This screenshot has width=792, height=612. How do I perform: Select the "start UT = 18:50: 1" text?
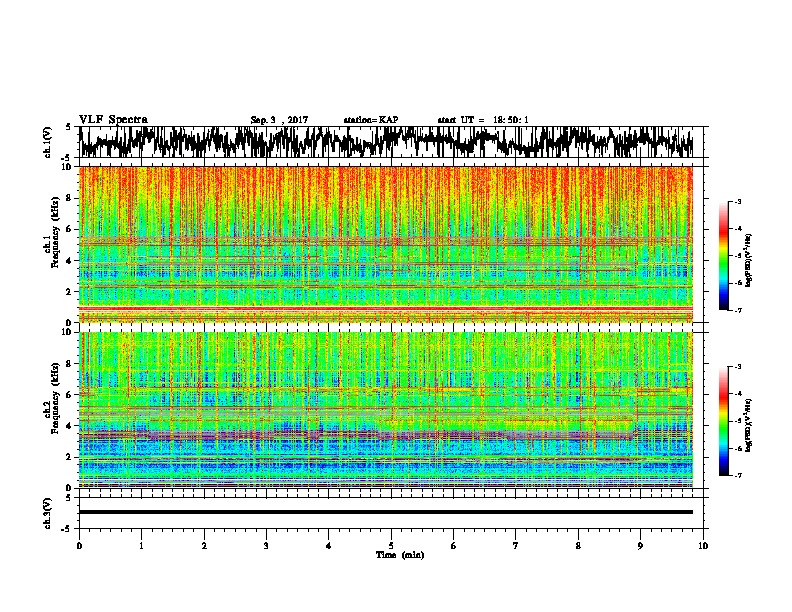483,120
